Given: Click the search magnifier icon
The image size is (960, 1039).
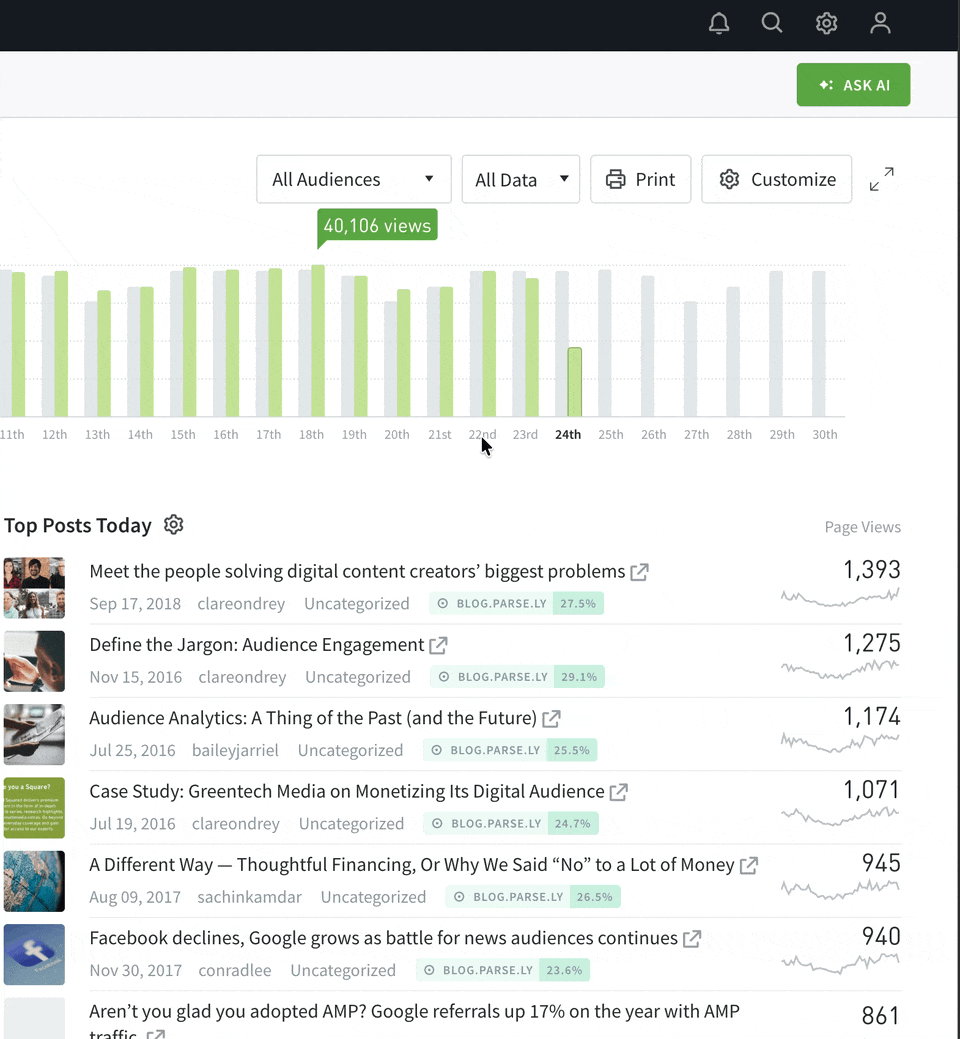Looking at the screenshot, I should coord(772,23).
